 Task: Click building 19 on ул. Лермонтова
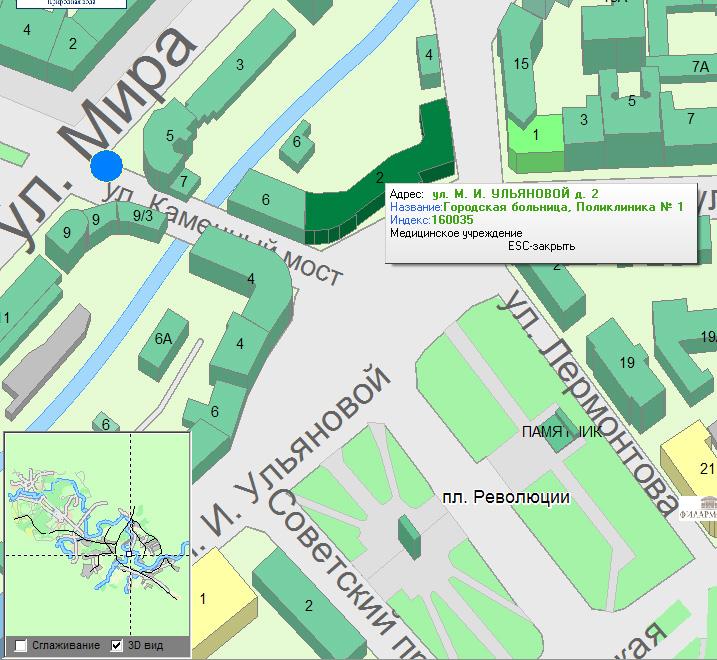pos(627,362)
